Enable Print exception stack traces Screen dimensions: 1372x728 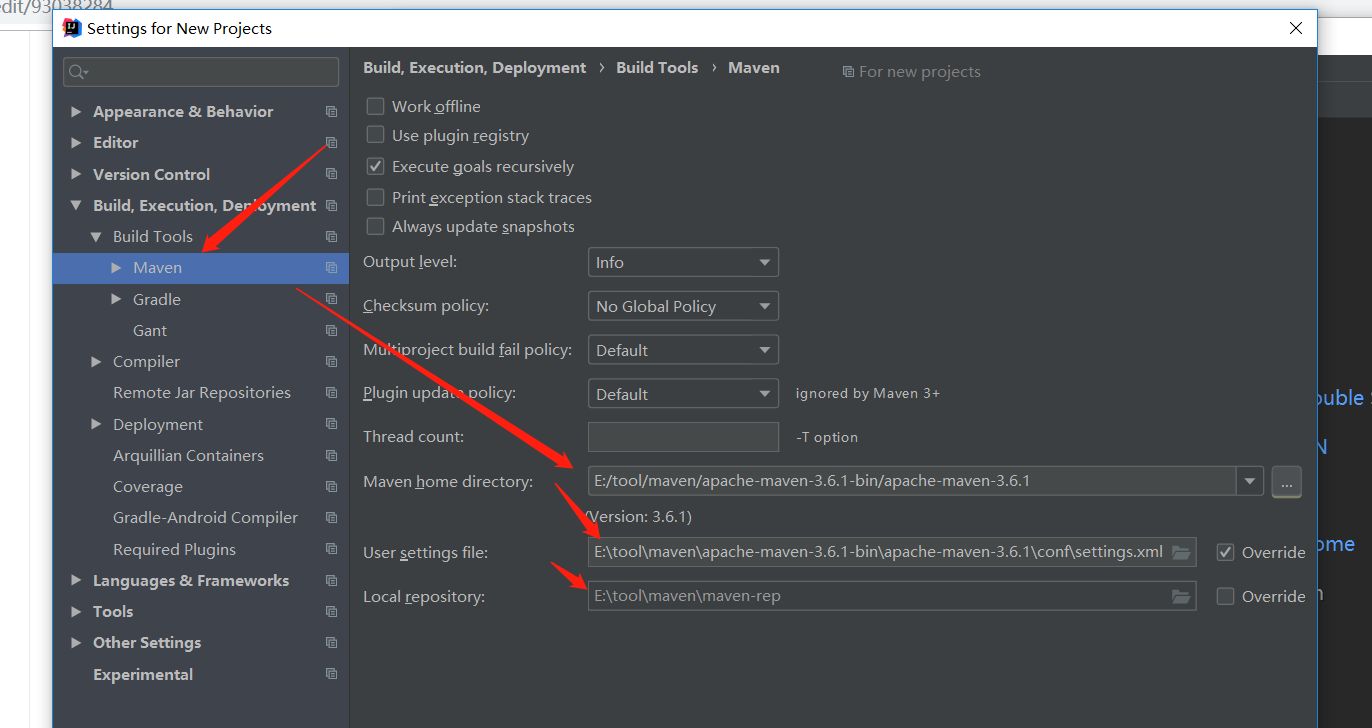click(375, 197)
